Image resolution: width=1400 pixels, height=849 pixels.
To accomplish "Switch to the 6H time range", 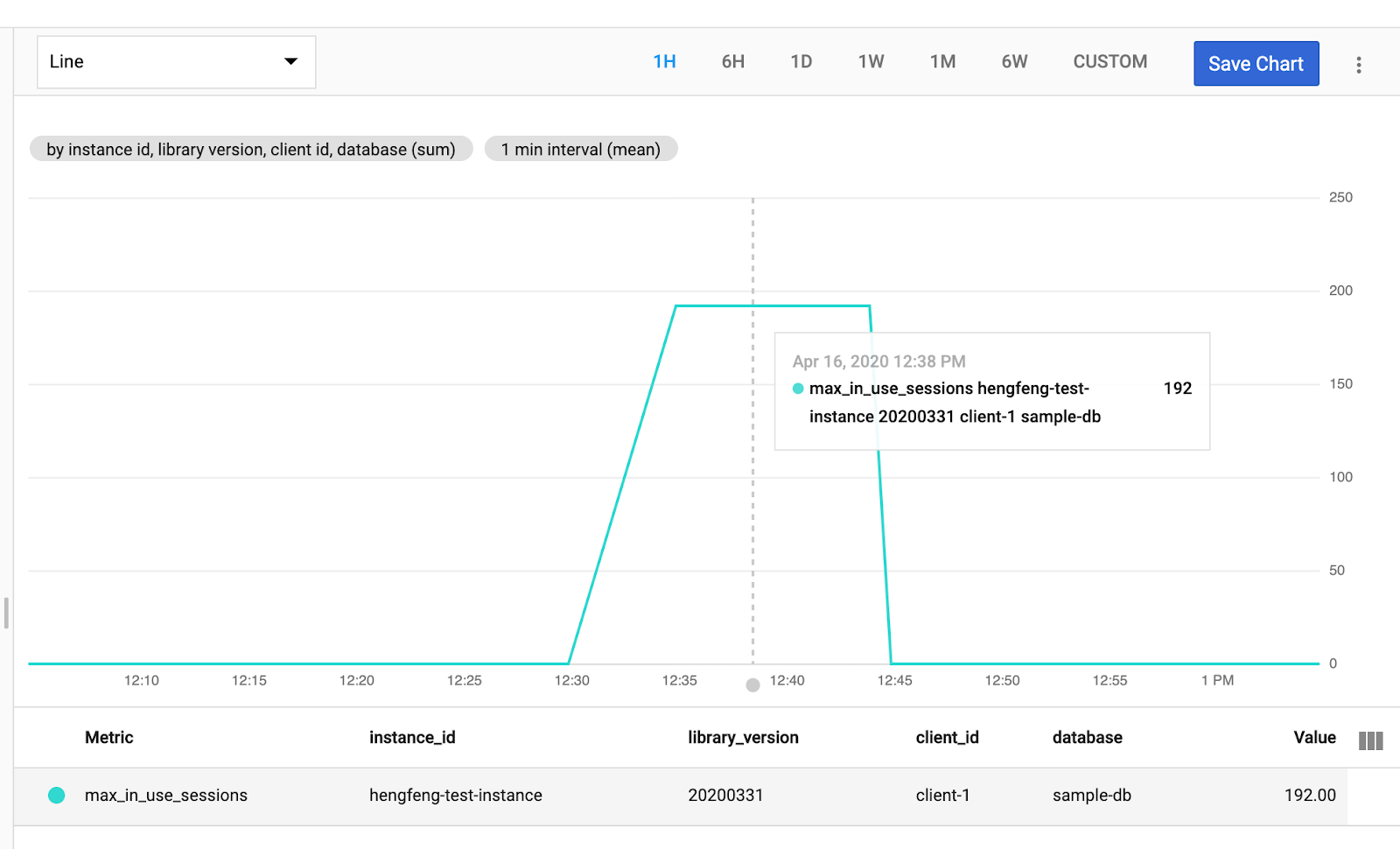I will tap(732, 61).
